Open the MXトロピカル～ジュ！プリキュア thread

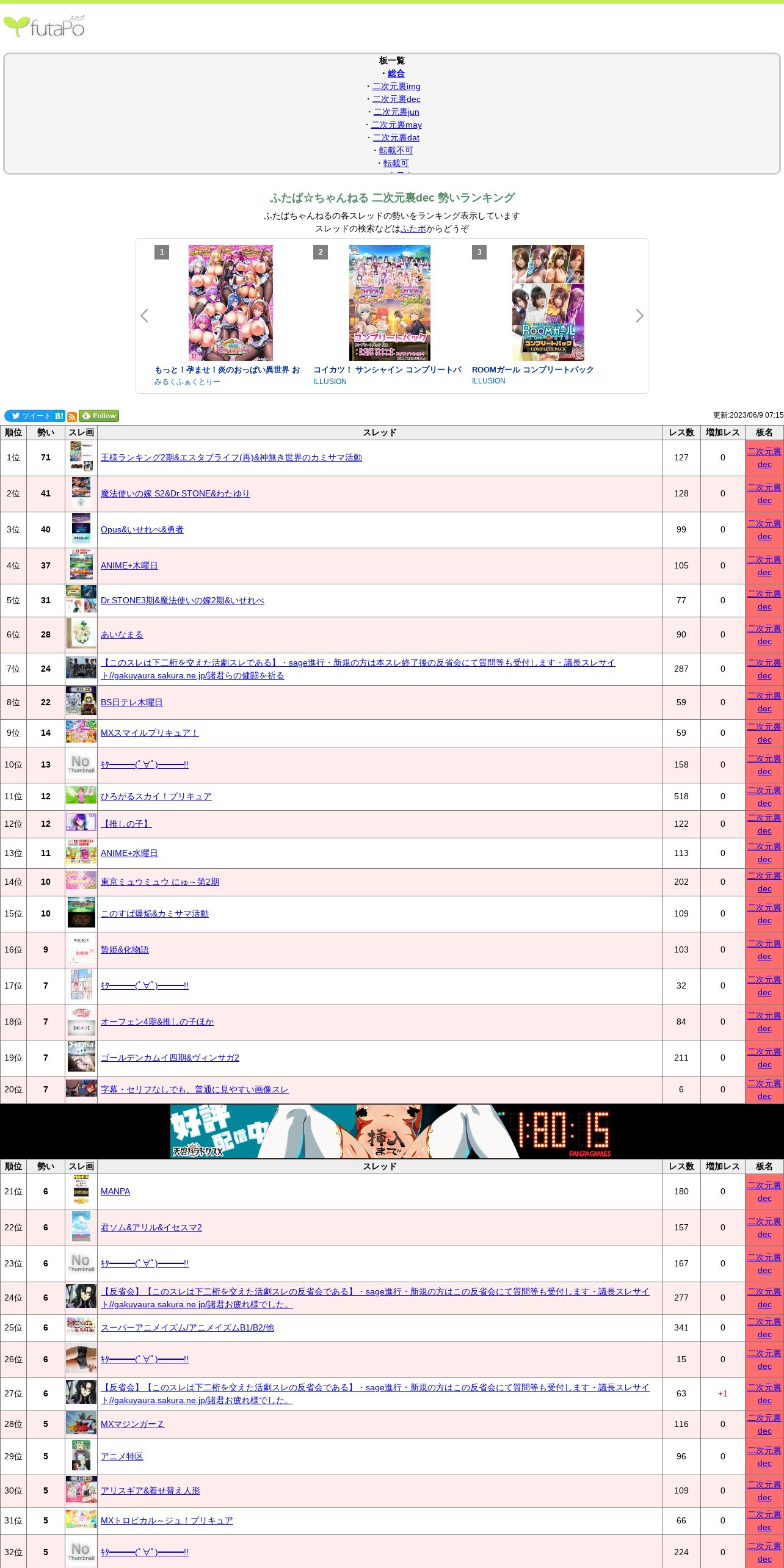pos(167,1520)
